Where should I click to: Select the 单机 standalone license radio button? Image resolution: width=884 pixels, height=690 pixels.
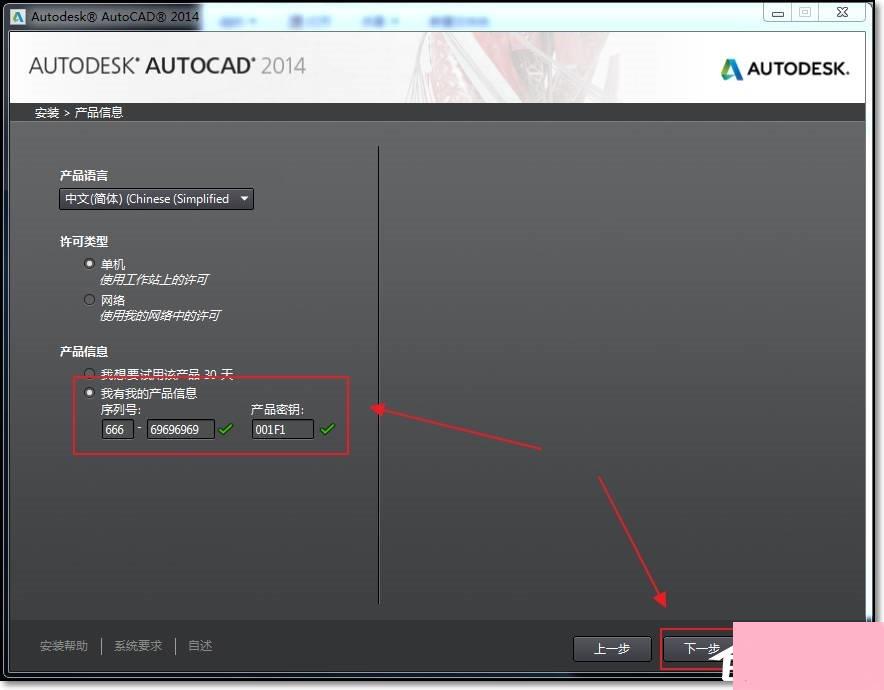coord(89,263)
